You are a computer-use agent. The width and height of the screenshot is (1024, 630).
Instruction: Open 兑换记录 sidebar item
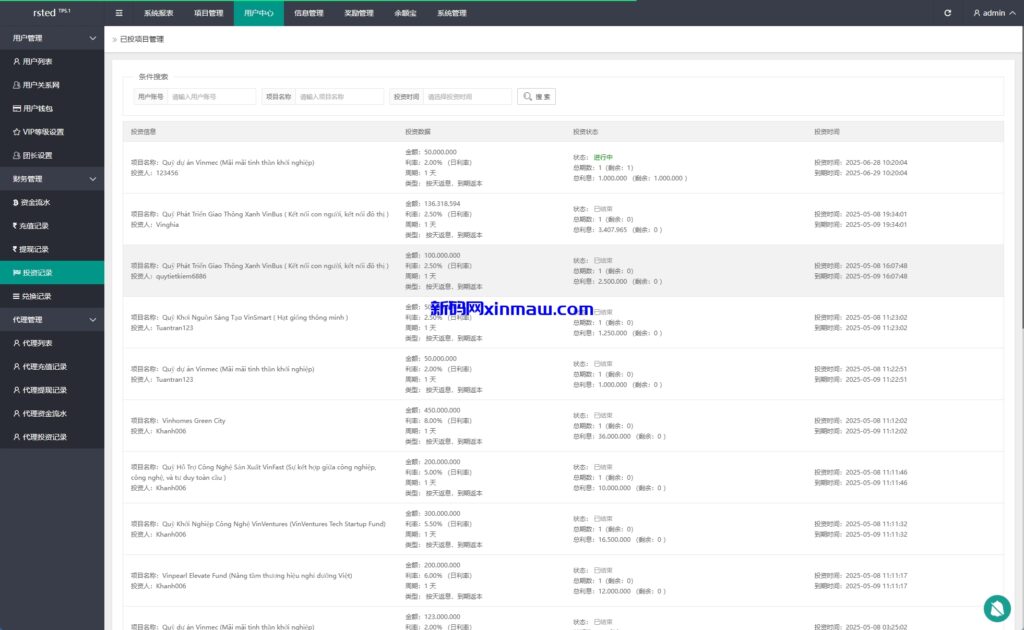click(36, 296)
